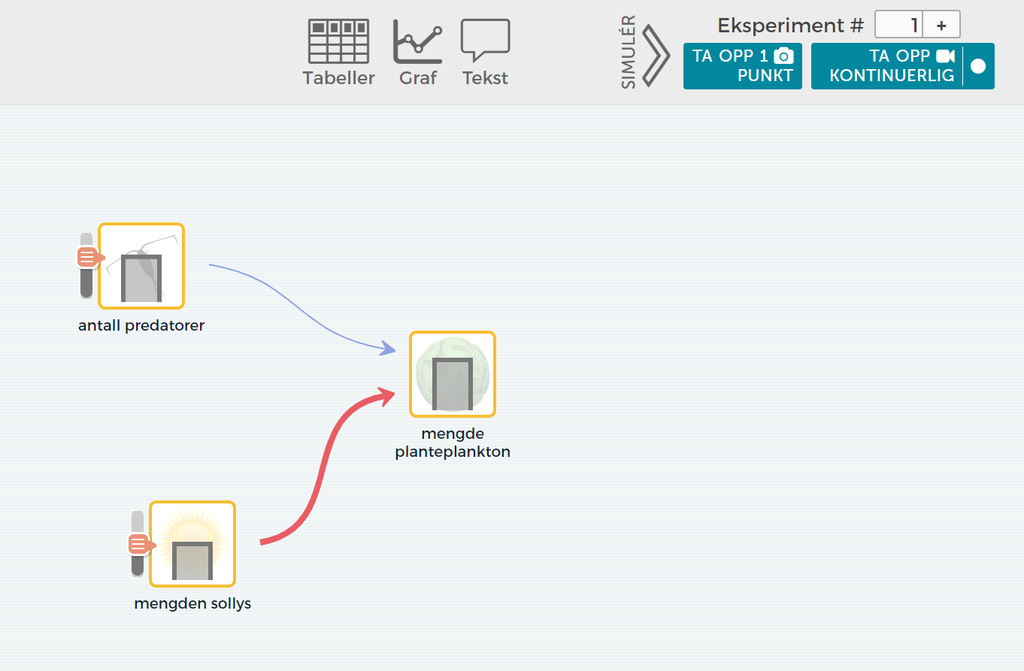Image resolution: width=1024 pixels, height=671 pixels.
Task: Click the 'mengden sollys' label
Action: [192, 603]
